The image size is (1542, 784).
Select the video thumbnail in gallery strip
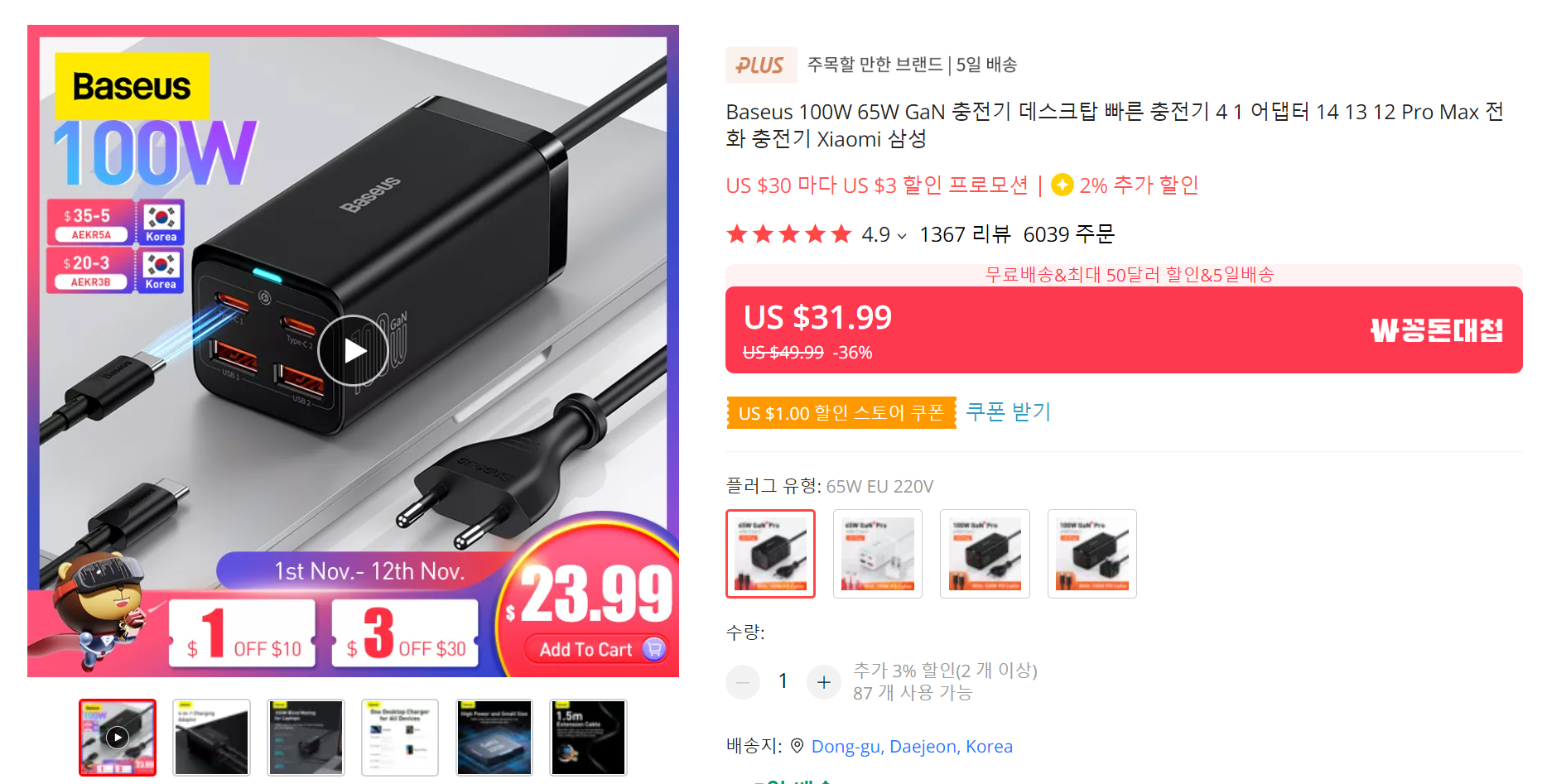(x=118, y=738)
